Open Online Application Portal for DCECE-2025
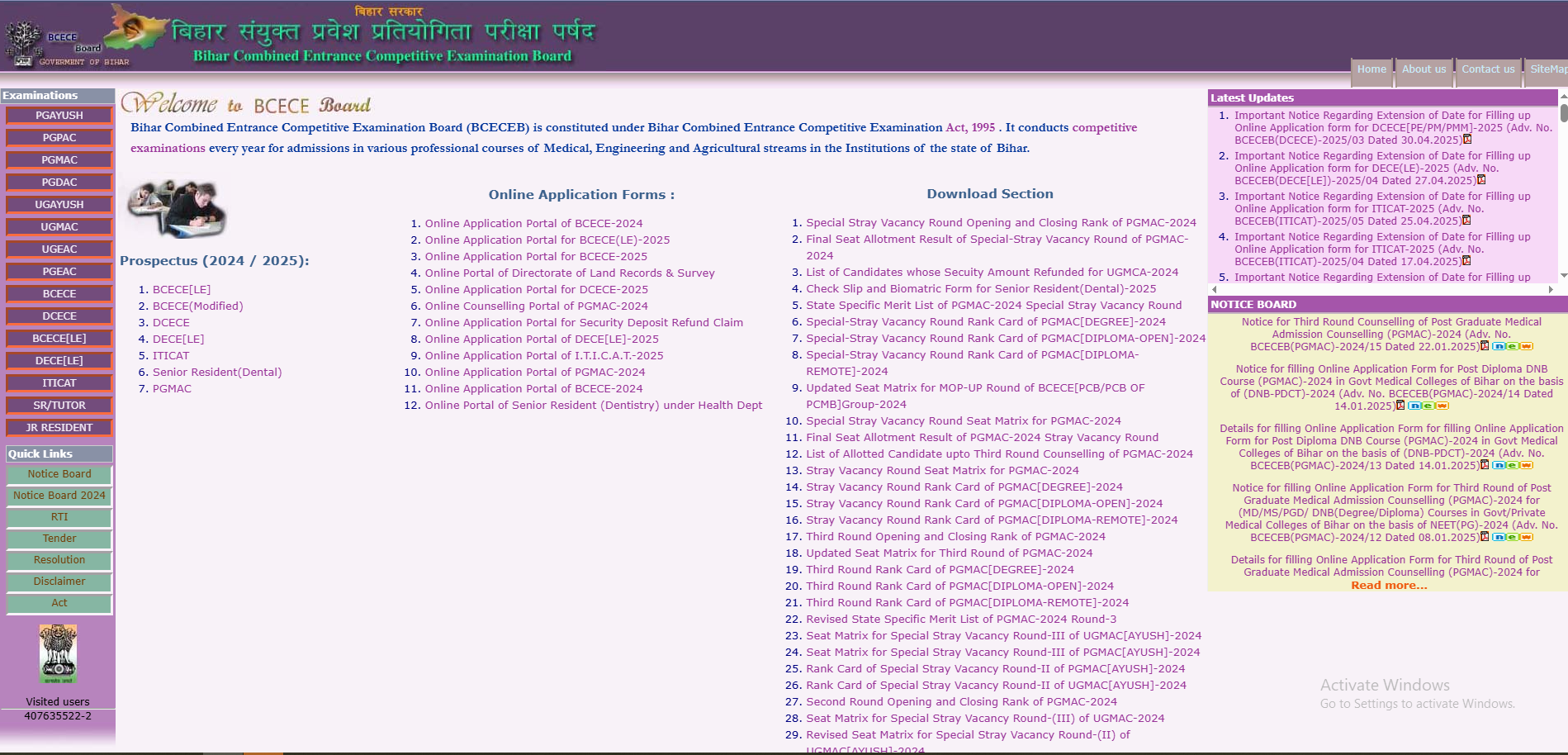 coord(536,290)
